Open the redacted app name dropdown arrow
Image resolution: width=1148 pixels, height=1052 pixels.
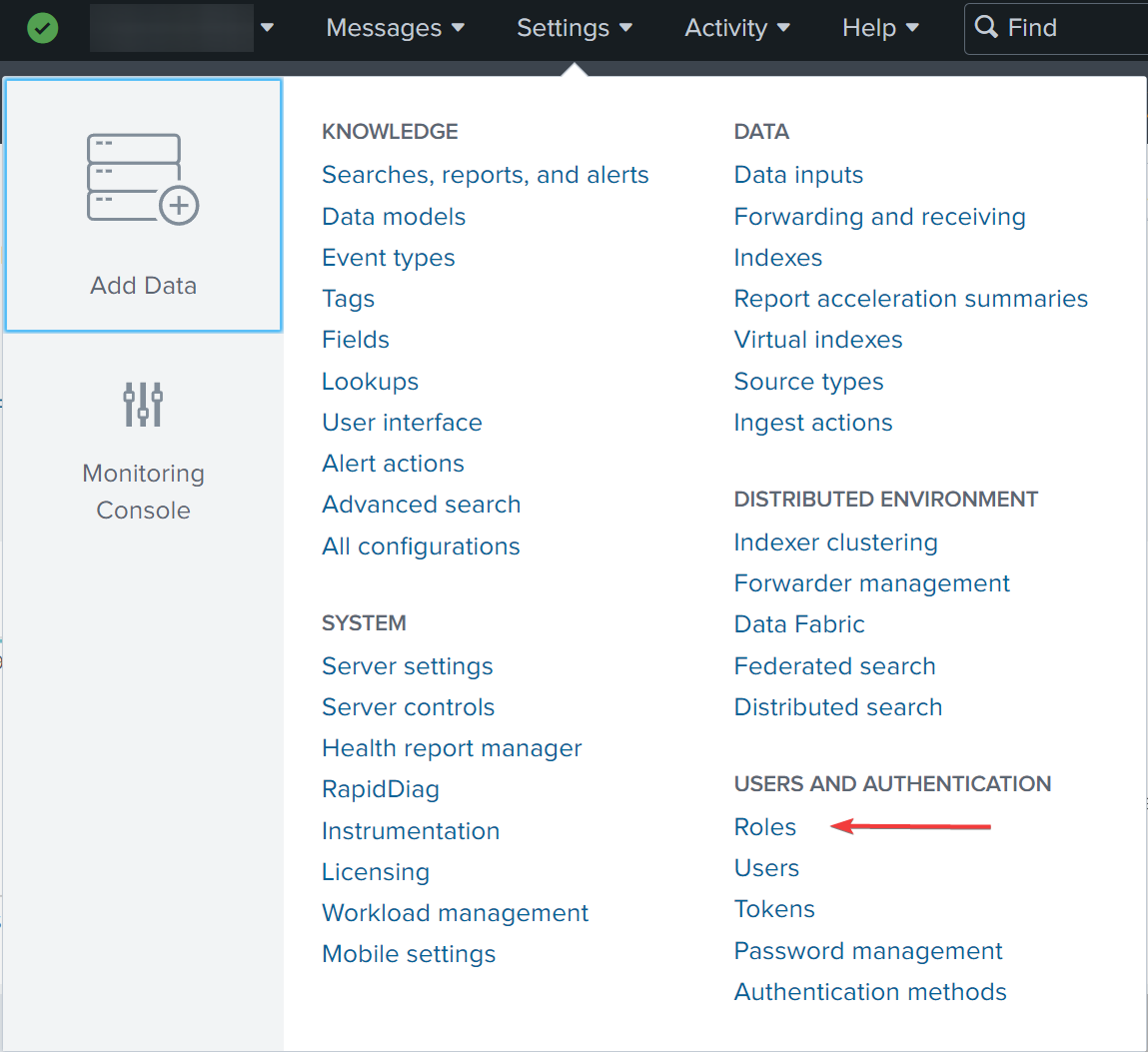267,28
